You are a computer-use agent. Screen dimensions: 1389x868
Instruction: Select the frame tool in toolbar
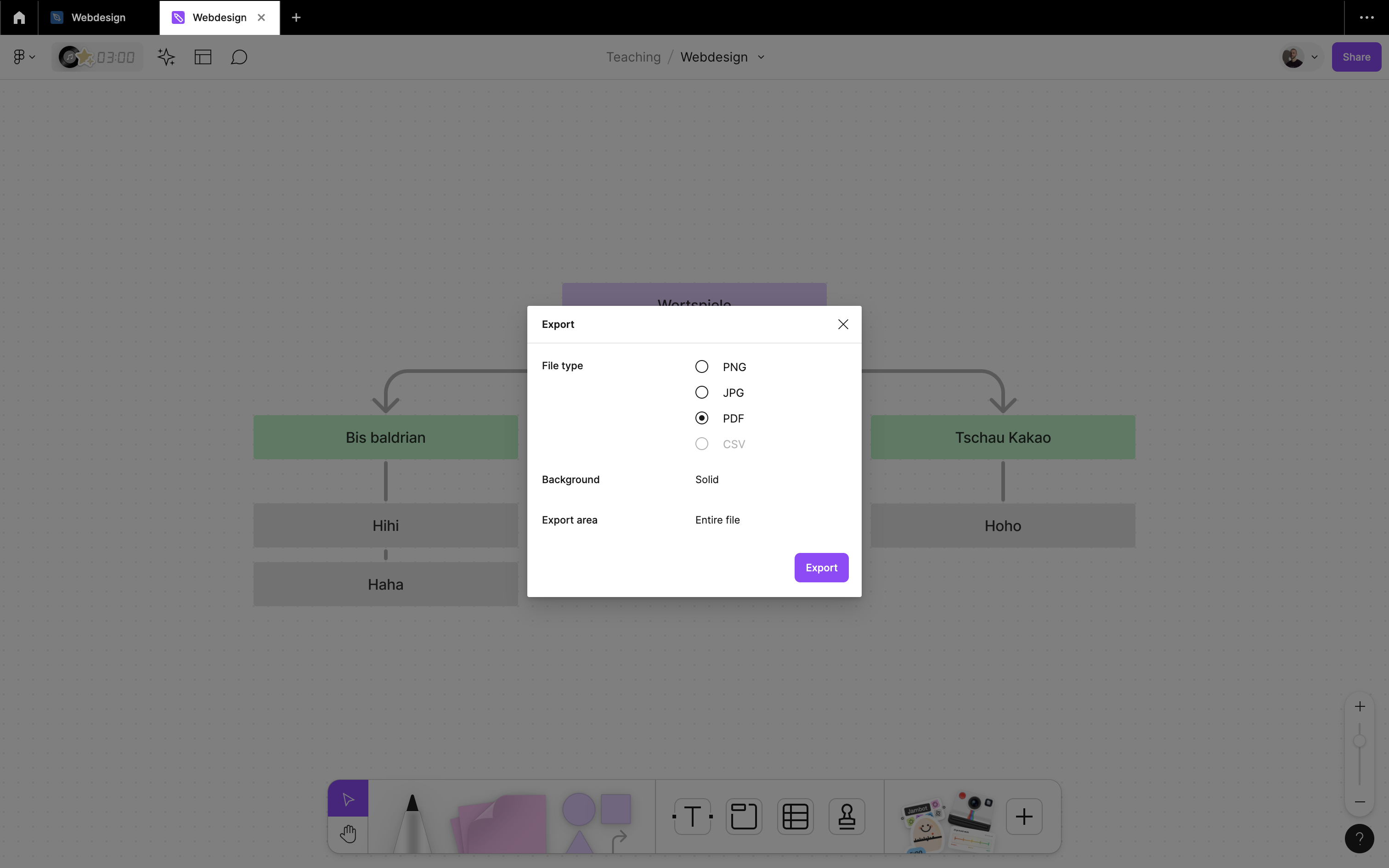[x=744, y=817]
